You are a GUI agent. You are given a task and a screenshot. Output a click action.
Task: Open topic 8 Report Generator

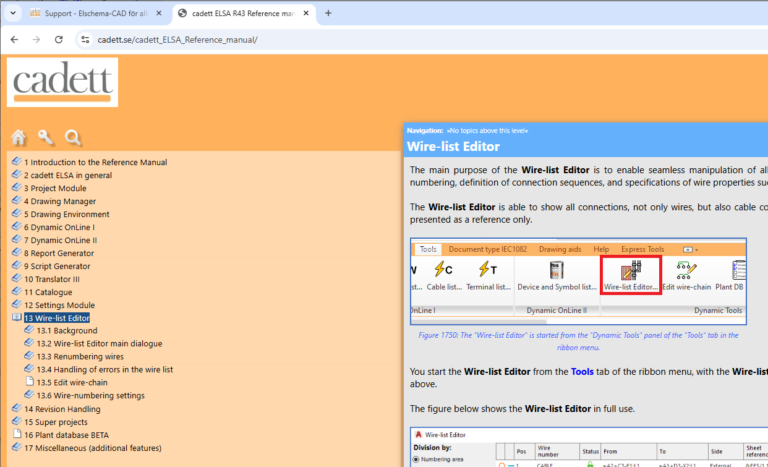coord(59,253)
